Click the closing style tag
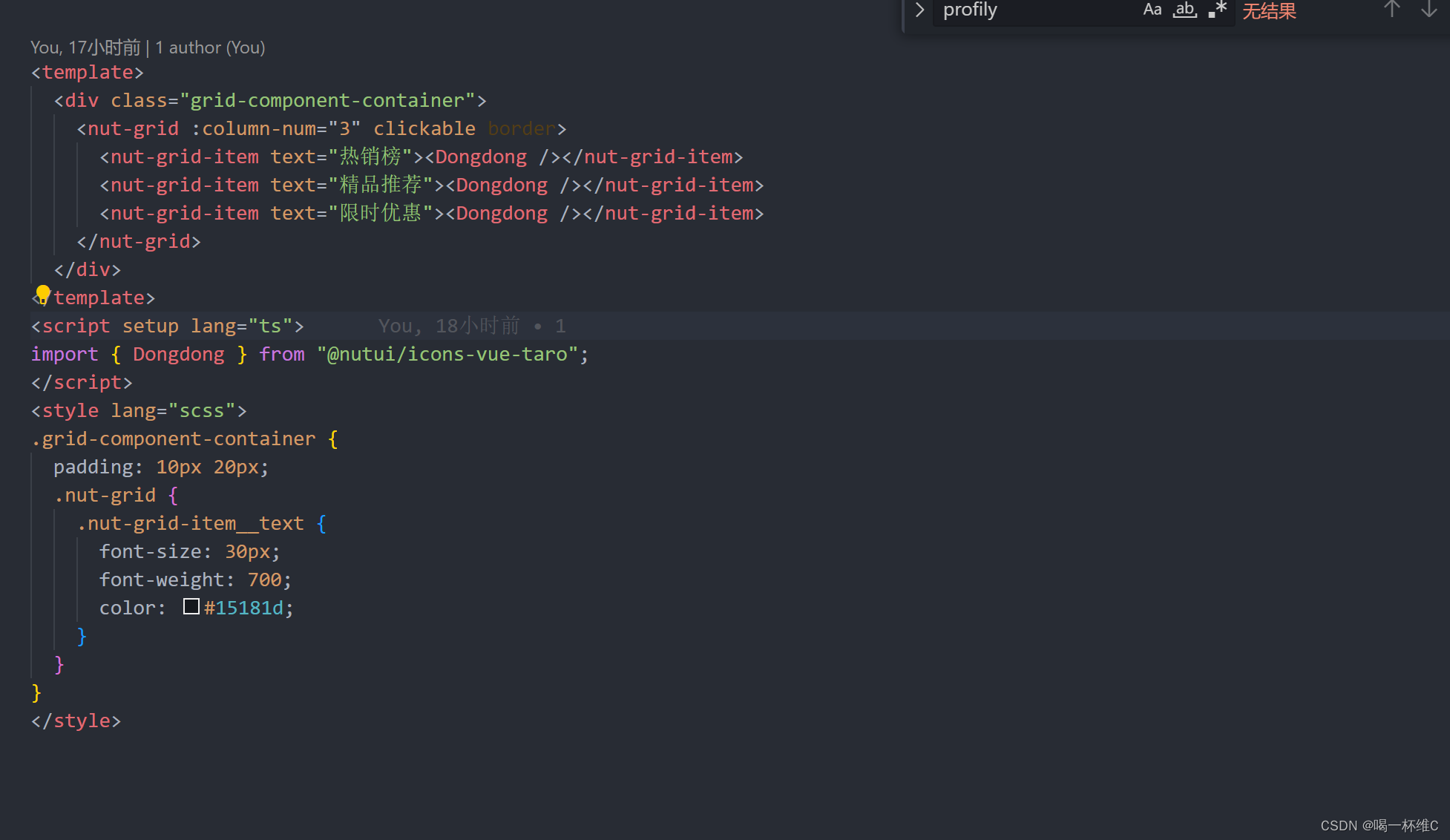 [76, 721]
